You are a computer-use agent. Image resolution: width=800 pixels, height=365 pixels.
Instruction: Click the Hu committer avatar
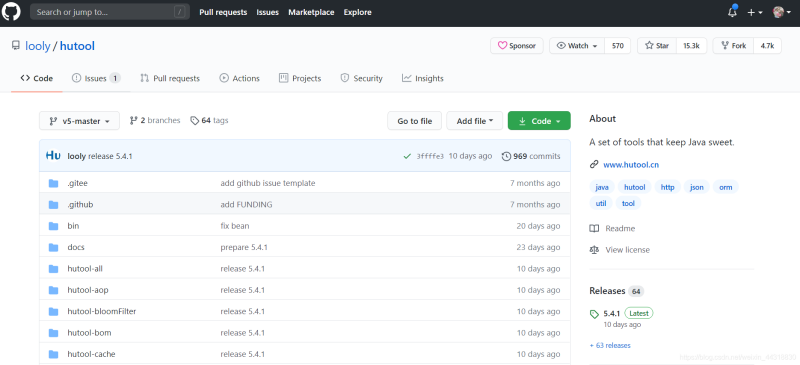(53, 156)
